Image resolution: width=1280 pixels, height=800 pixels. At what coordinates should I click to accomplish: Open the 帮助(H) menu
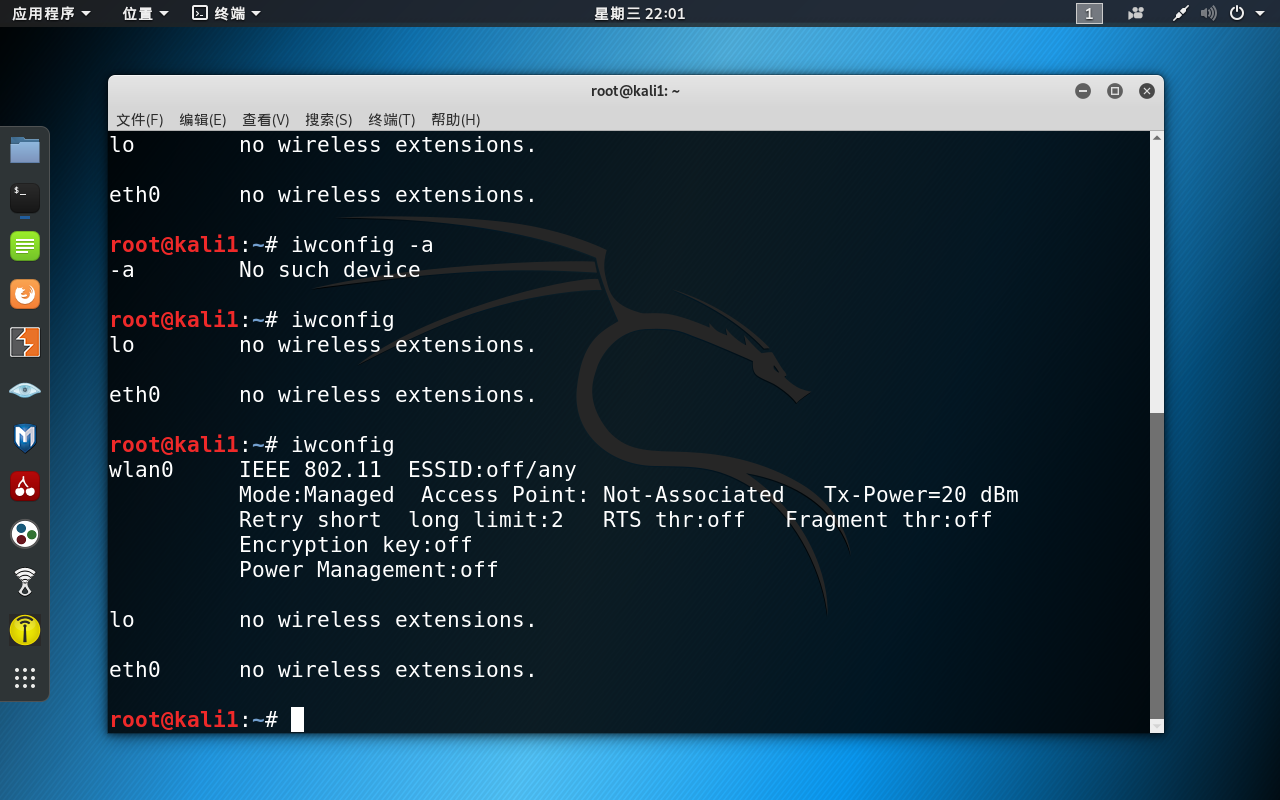point(456,119)
